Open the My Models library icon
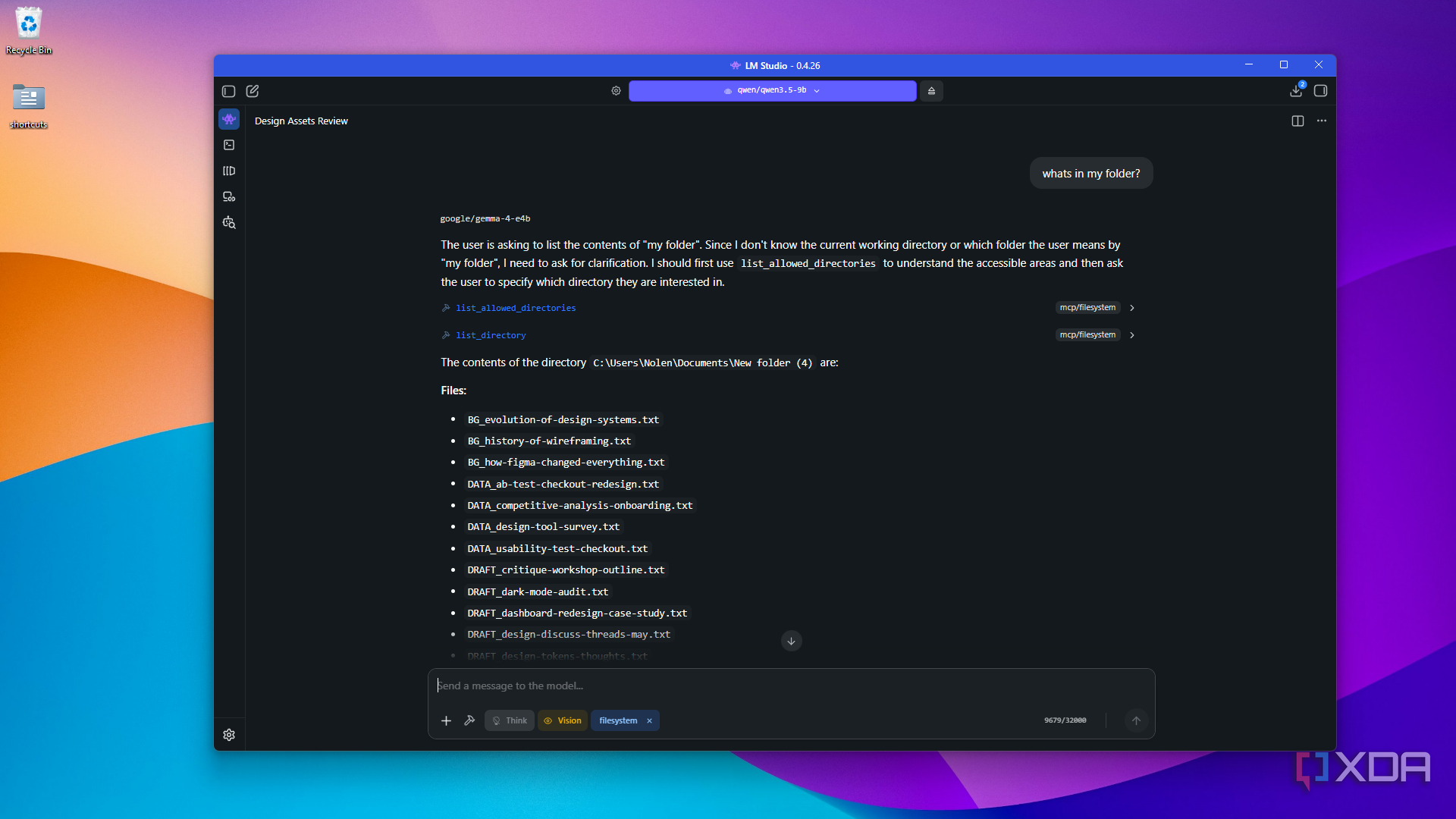 click(x=229, y=171)
